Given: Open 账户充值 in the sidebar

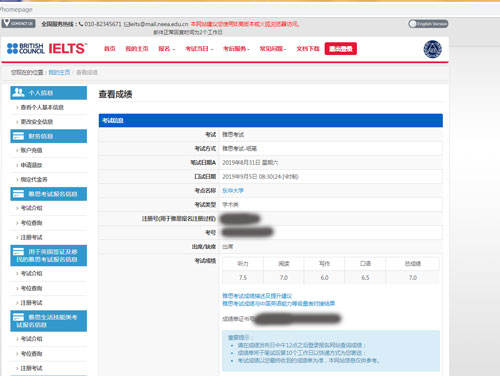Looking at the screenshot, I should (x=31, y=150).
